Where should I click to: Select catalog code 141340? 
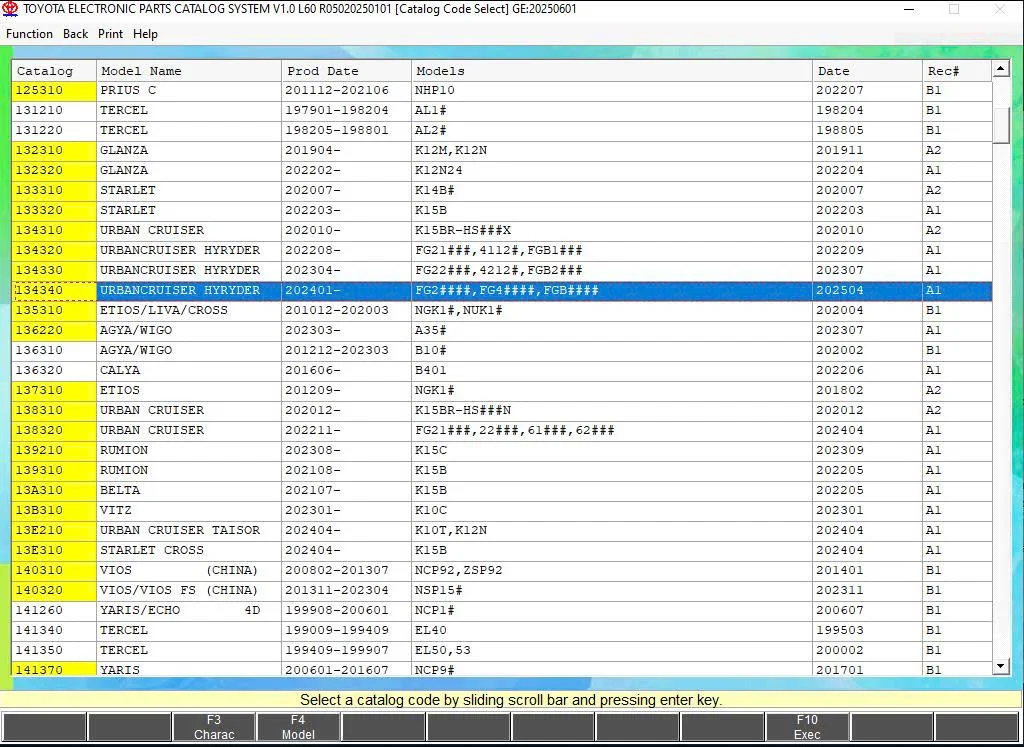pyautogui.click(x=54, y=630)
